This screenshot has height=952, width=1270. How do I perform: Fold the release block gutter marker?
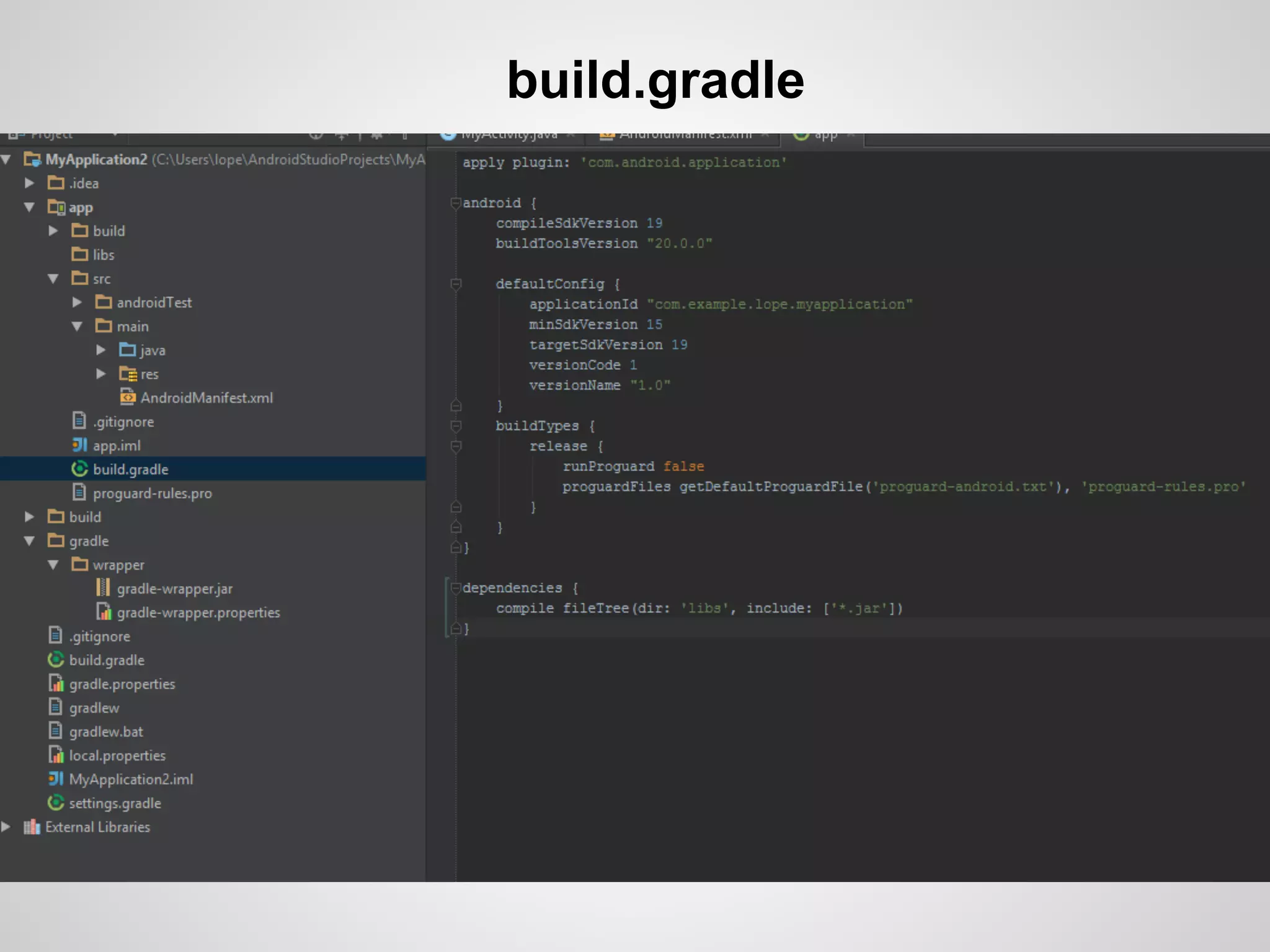click(x=456, y=446)
